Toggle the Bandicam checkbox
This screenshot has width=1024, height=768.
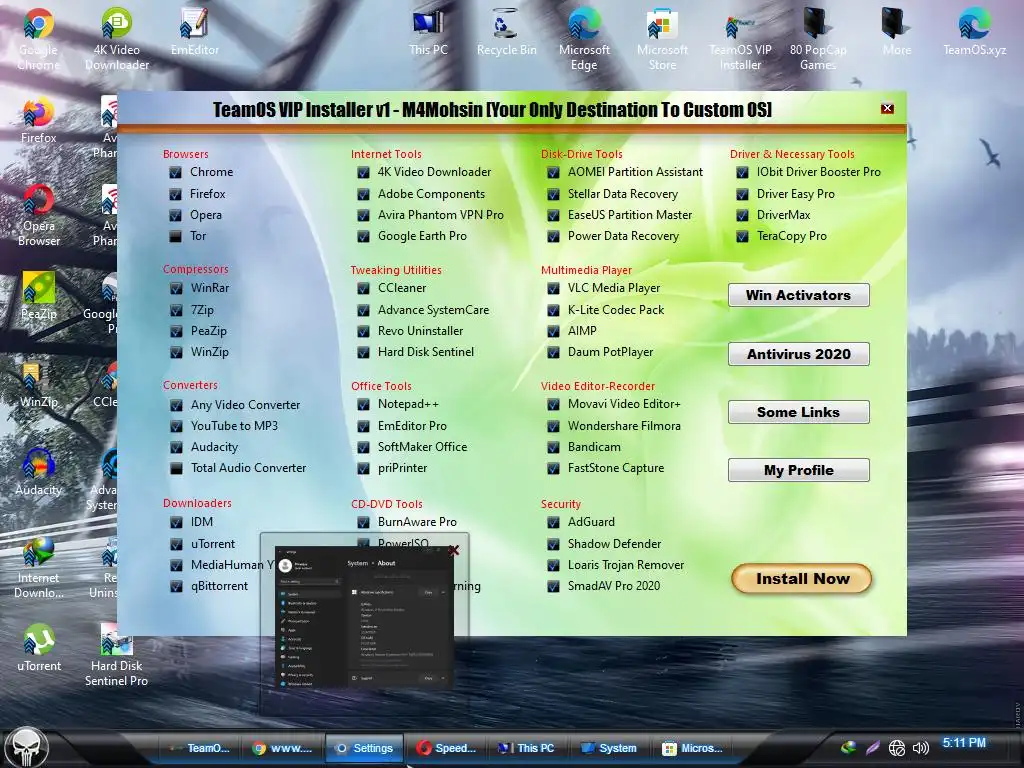click(552, 447)
